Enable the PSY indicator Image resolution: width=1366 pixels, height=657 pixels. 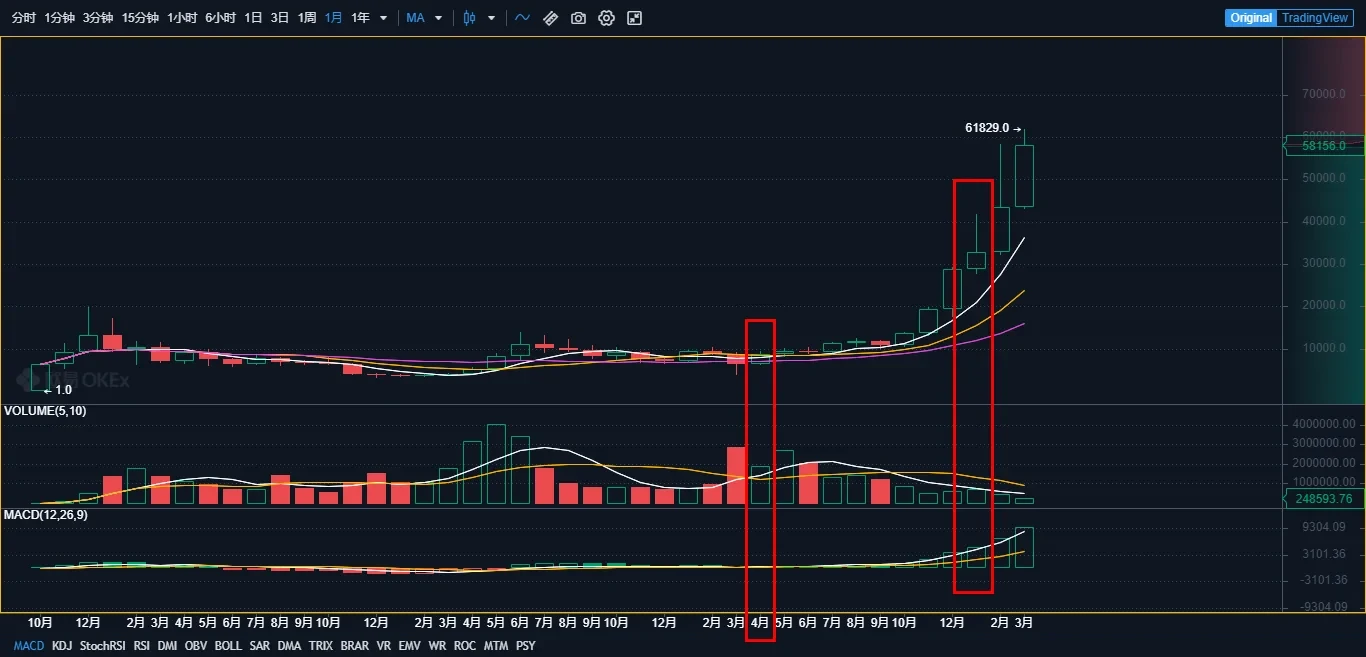[525, 646]
